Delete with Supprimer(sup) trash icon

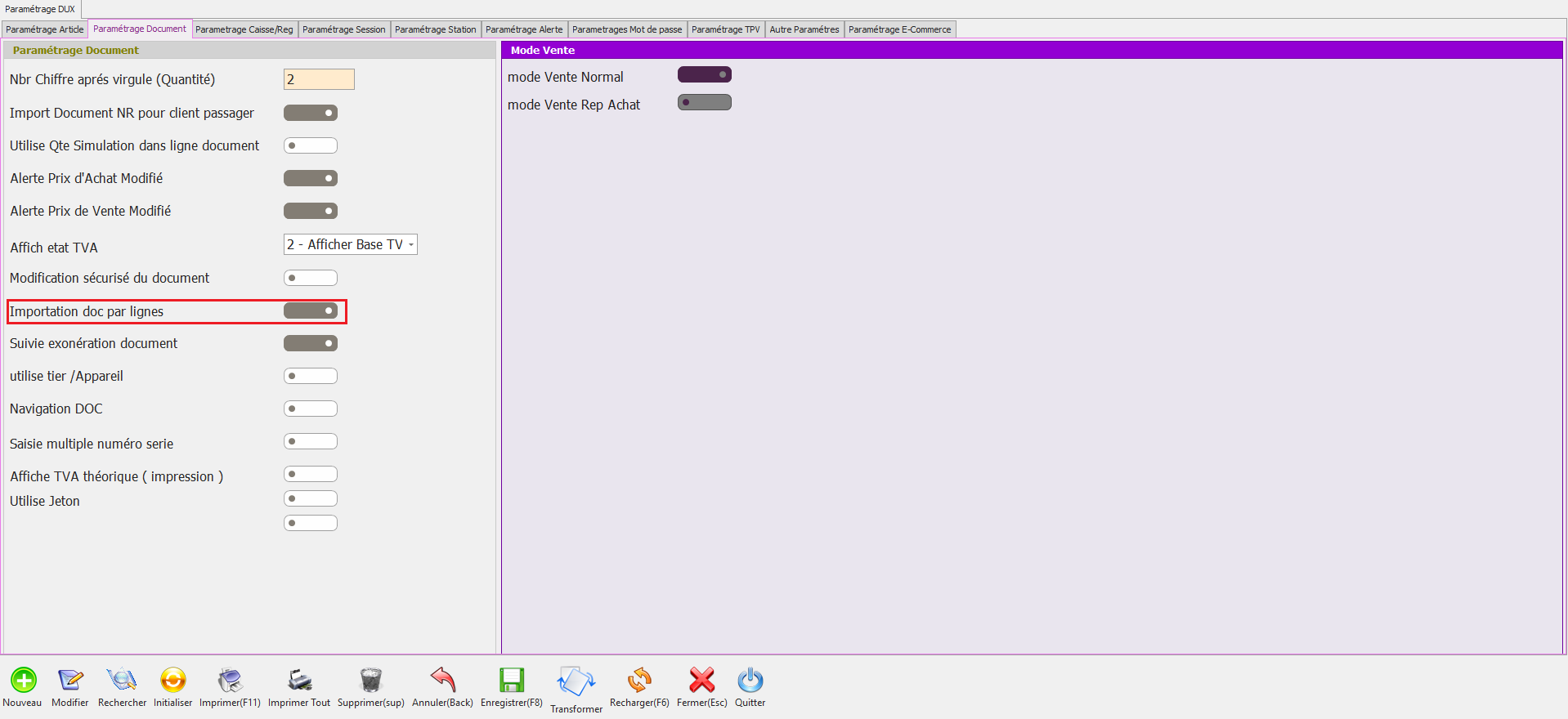(371, 680)
